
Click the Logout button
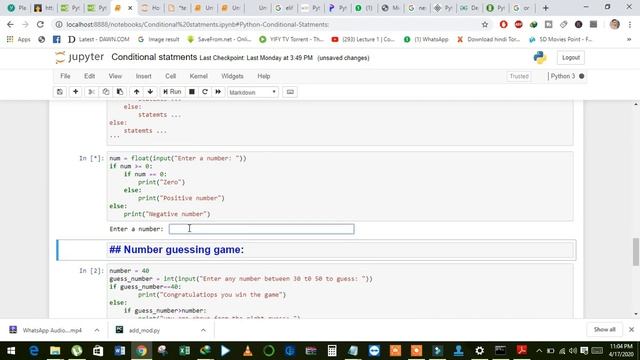click(571, 58)
